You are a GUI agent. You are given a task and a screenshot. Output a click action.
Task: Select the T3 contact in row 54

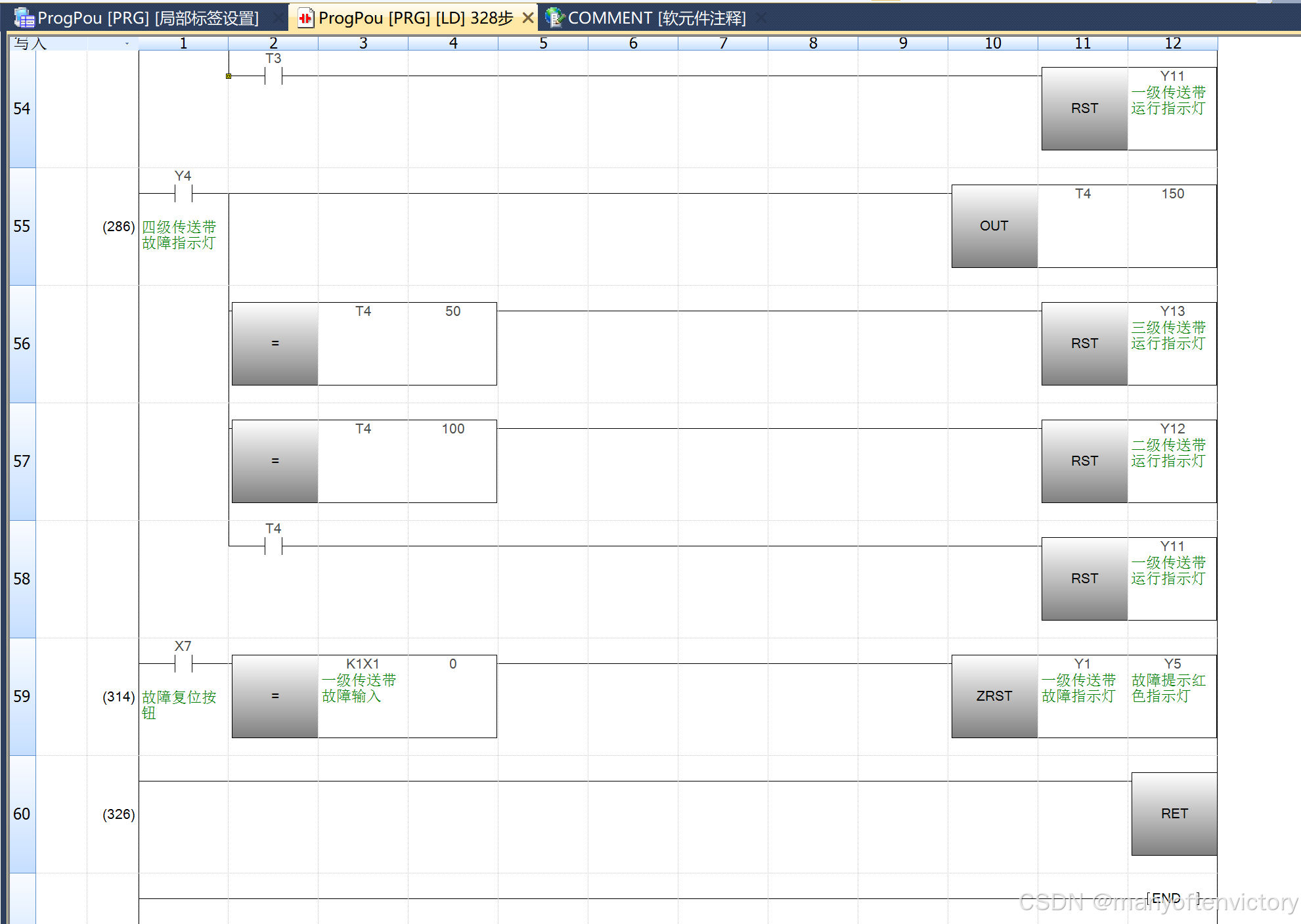click(x=273, y=76)
